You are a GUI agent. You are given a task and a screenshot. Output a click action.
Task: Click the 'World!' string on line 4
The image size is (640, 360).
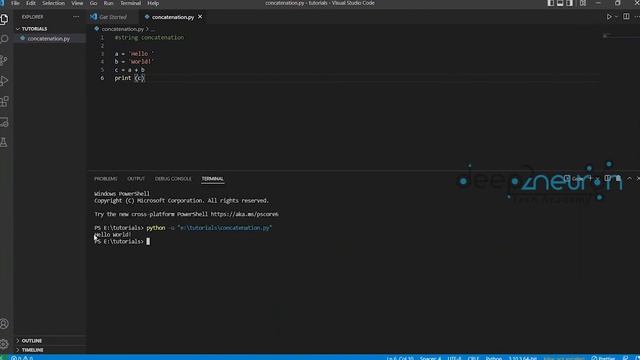141,62
